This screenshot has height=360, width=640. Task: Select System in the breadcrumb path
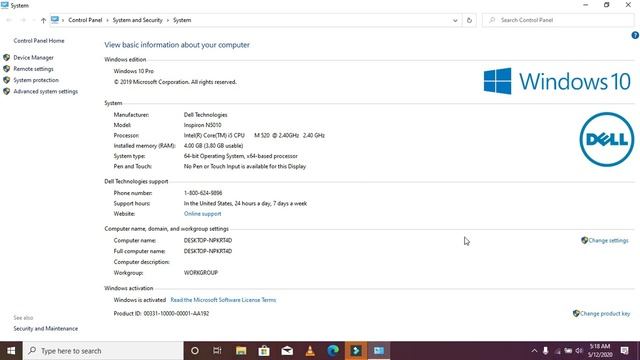[x=182, y=20]
